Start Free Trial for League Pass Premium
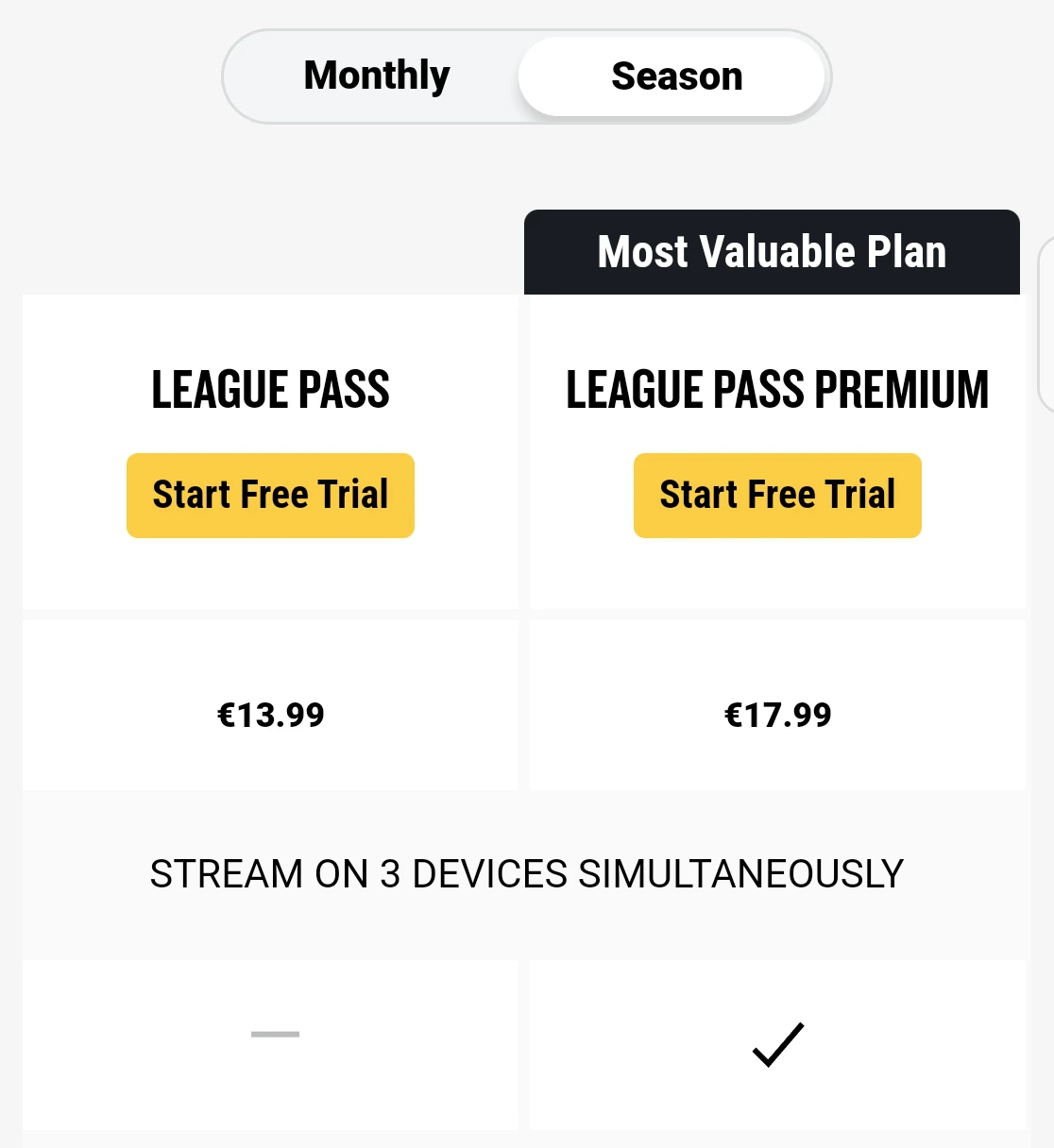The width and height of the screenshot is (1054, 1148). pyautogui.click(x=777, y=496)
